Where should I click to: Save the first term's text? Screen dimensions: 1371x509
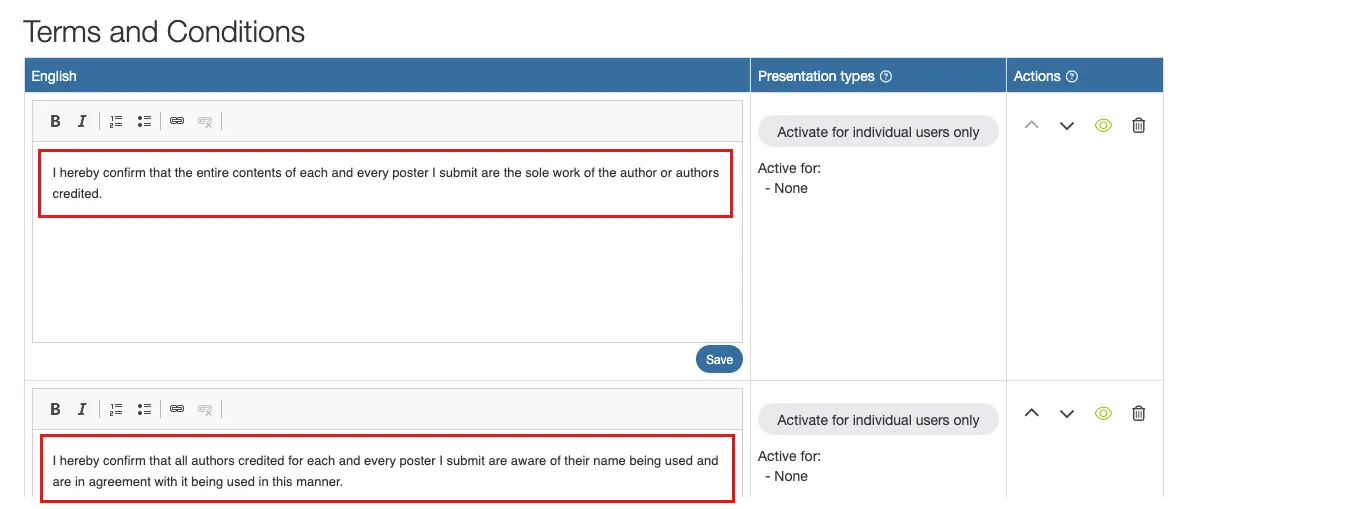click(719, 359)
